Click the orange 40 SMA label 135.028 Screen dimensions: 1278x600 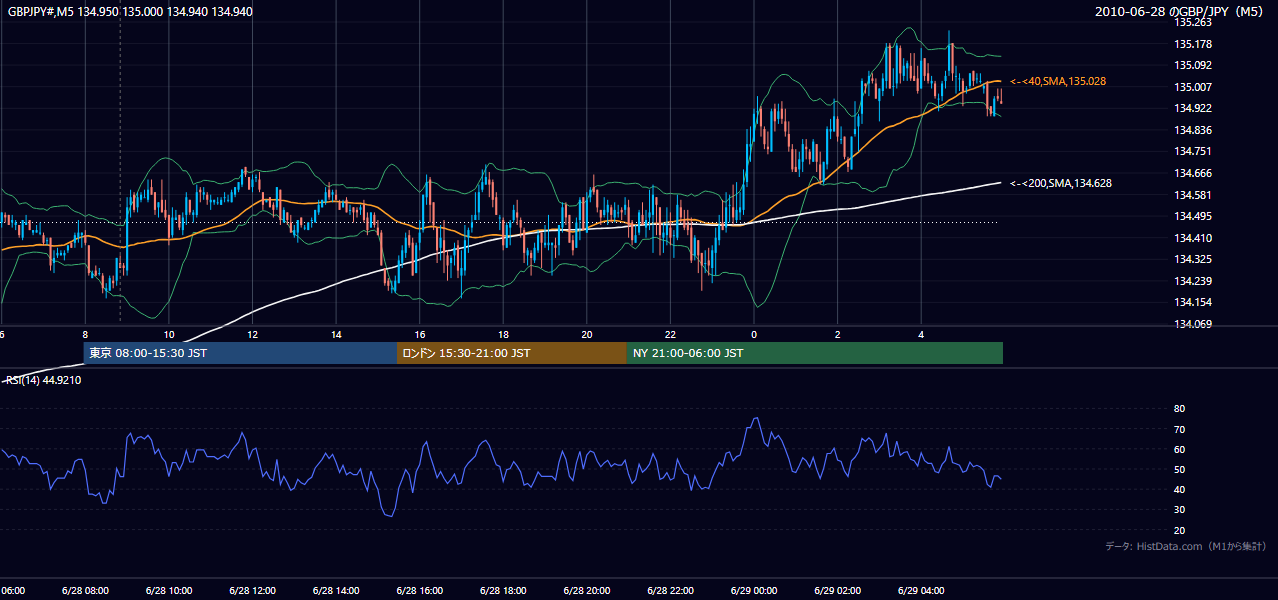tap(1058, 81)
